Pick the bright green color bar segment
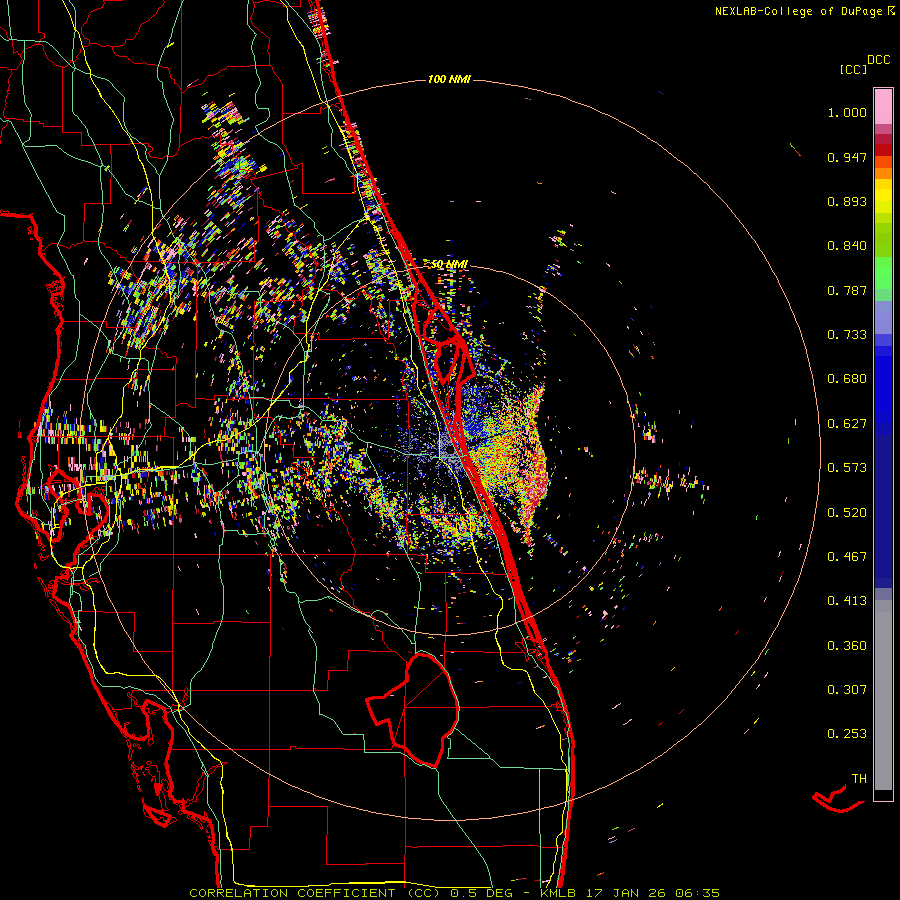 [883, 272]
